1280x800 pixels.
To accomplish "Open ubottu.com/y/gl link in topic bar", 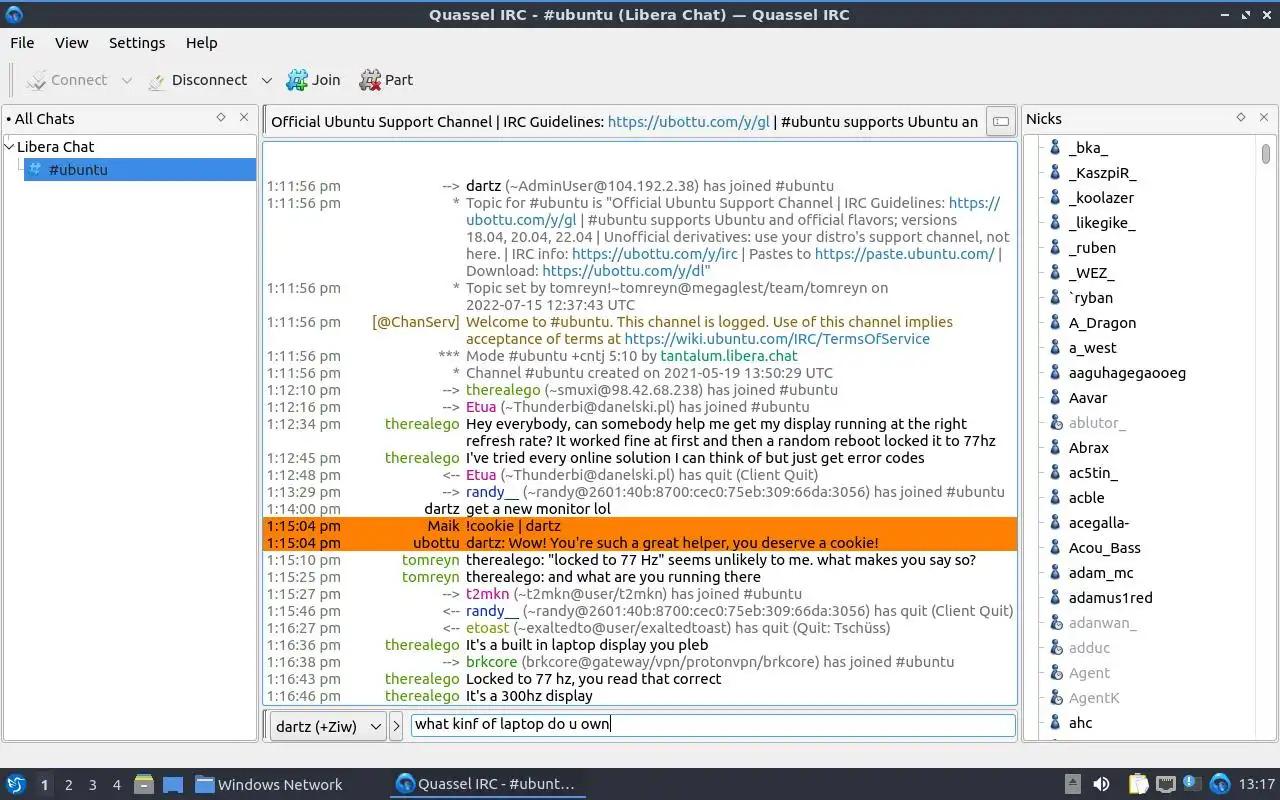I will [689, 122].
